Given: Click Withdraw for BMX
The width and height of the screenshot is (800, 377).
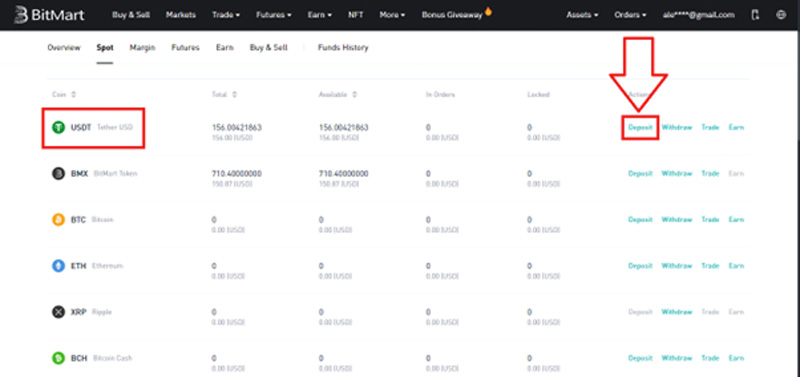Looking at the screenshot, I should tap(677, 173).
